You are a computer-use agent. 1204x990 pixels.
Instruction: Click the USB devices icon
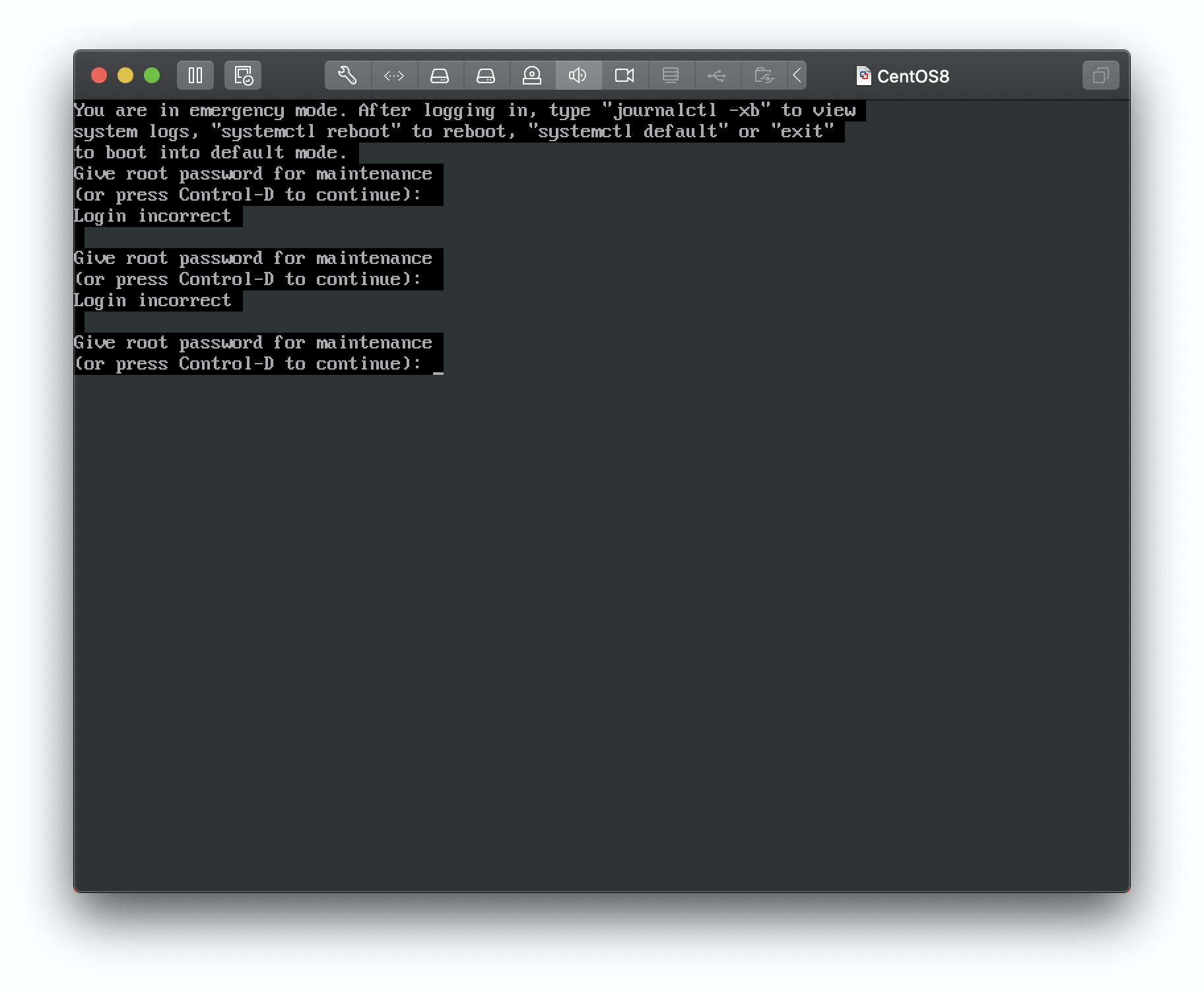[717, 75]
